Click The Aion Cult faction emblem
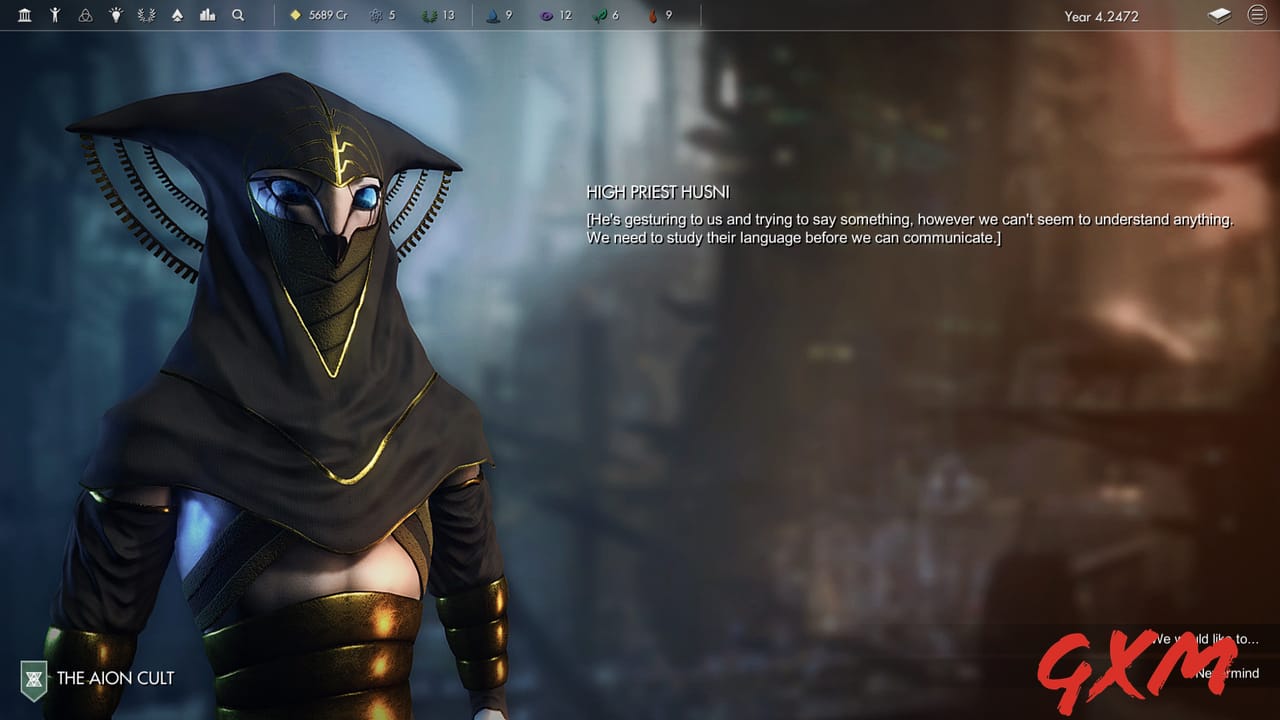The height and width of the screenshot is (720, 1280). point(33,677)
